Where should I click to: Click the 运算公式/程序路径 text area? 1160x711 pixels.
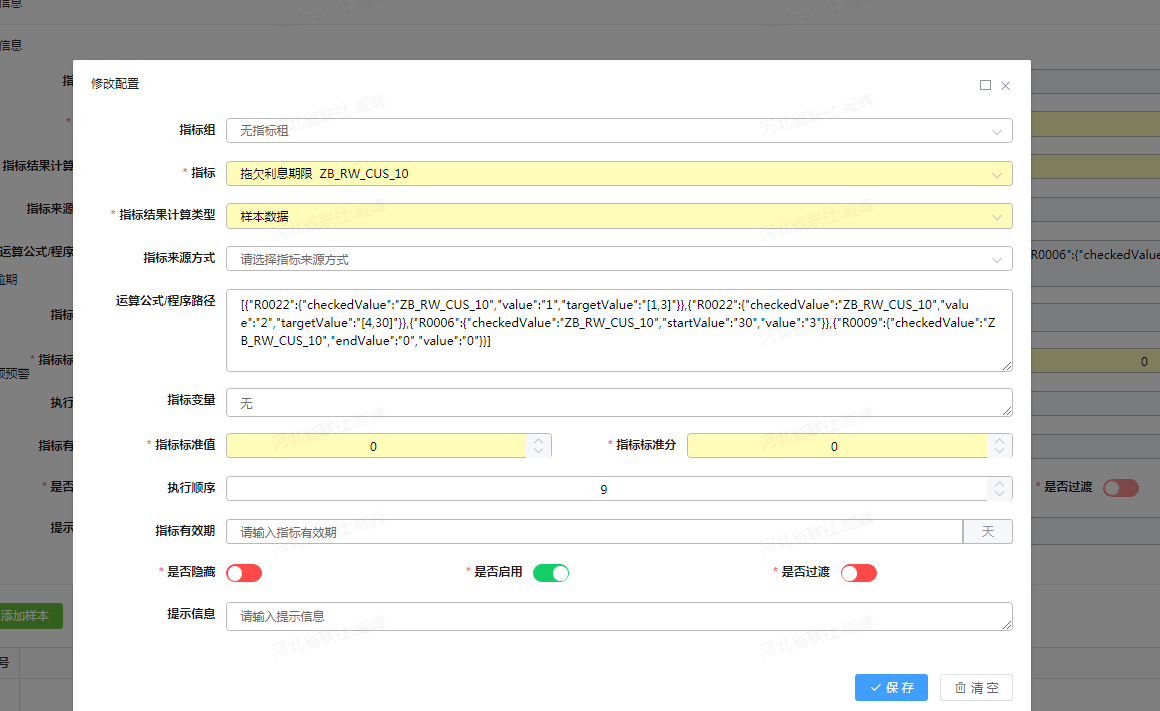(x=618, y=330)
